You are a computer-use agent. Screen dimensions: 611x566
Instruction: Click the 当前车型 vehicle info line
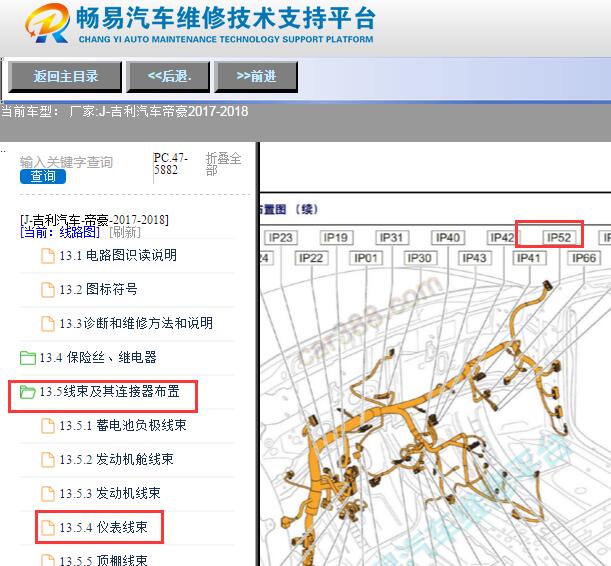pos(125,111)
